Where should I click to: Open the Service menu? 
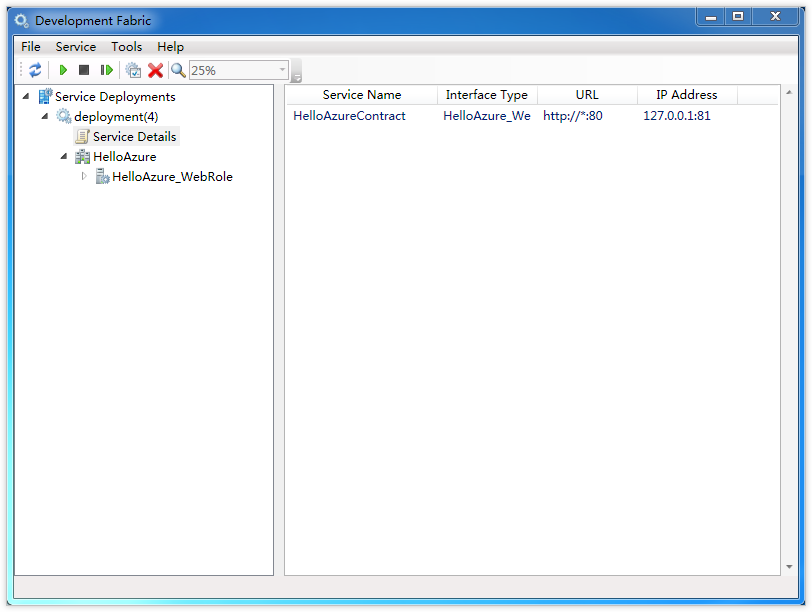tap(76, 47)
